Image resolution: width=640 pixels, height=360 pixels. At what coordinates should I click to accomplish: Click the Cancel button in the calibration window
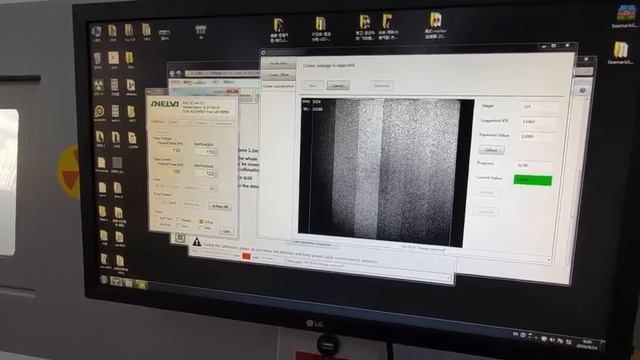[x=338, y=85]
